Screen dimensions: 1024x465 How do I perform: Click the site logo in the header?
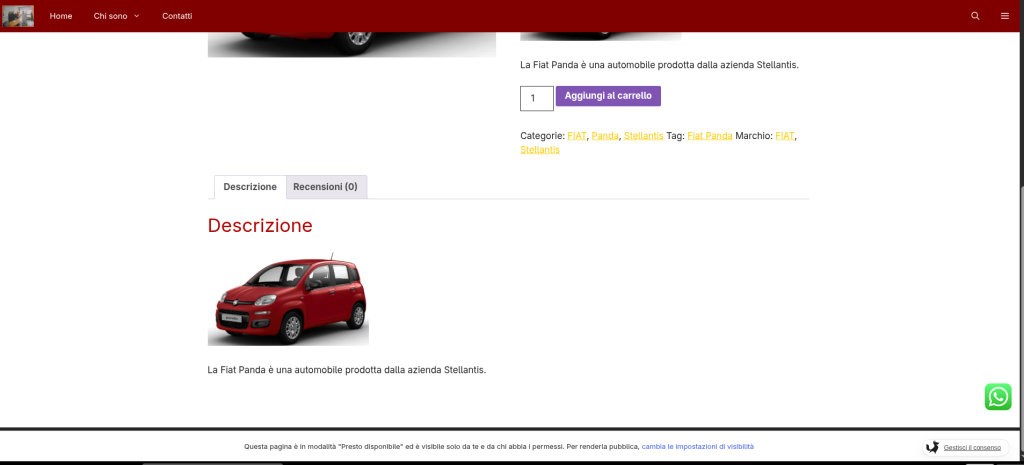(18, 16)
